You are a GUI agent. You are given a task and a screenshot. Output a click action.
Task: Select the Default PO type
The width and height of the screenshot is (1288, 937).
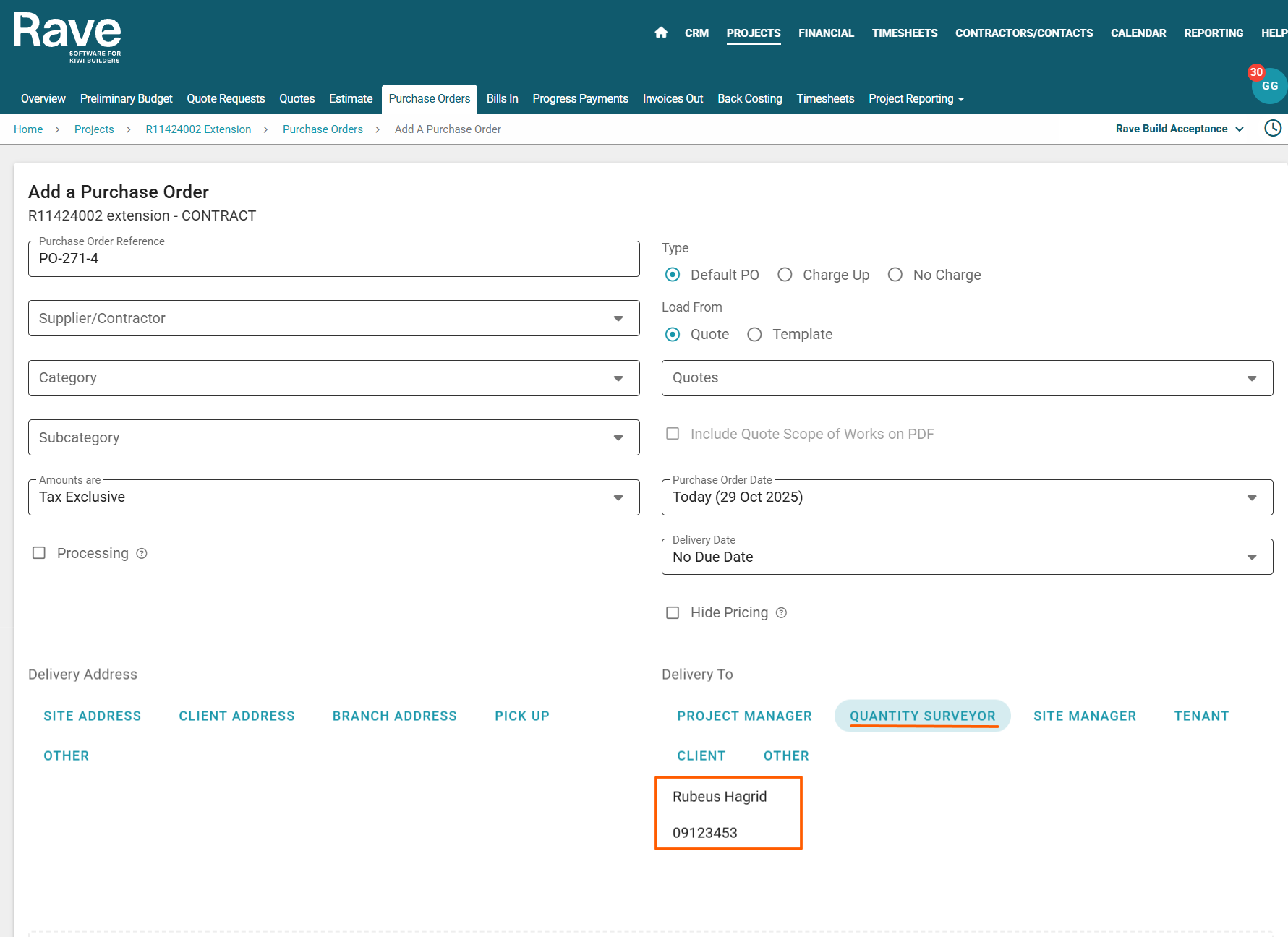point(673,275)
